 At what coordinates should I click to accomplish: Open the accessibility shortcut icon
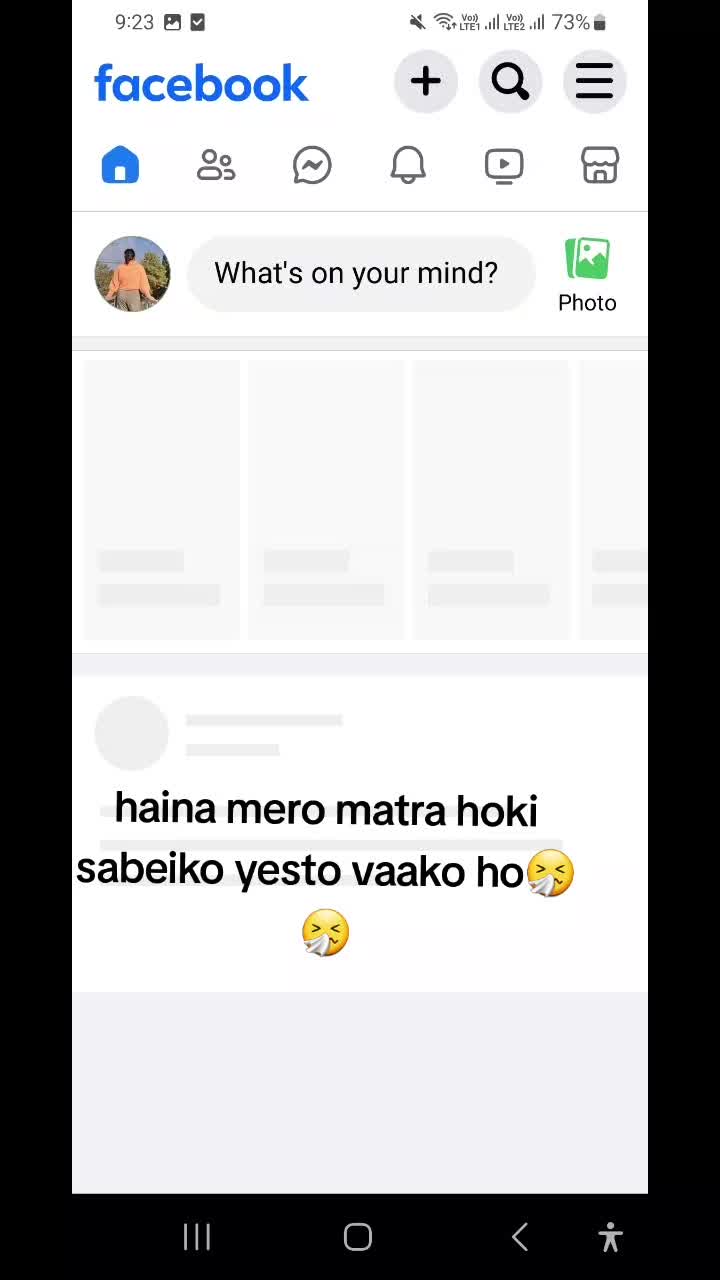[610, 1237]
